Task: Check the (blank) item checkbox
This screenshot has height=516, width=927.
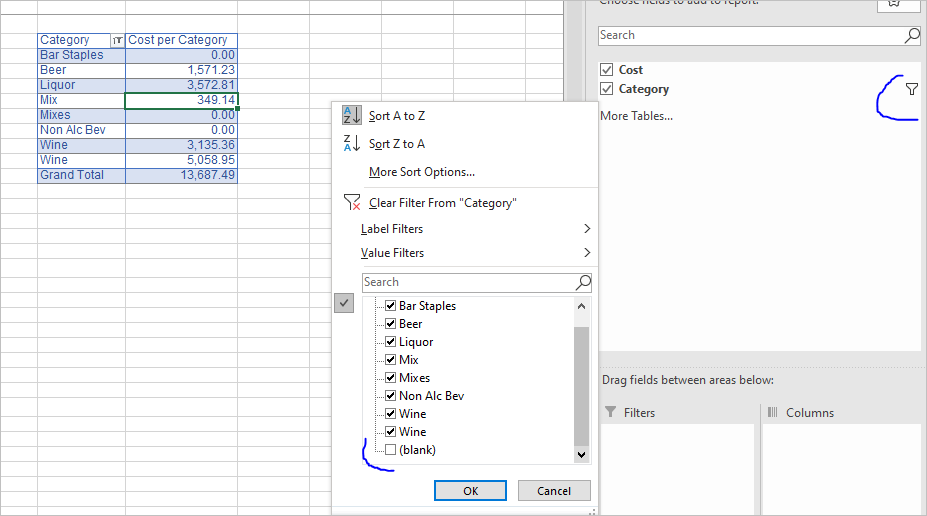Action: point(390,450)
